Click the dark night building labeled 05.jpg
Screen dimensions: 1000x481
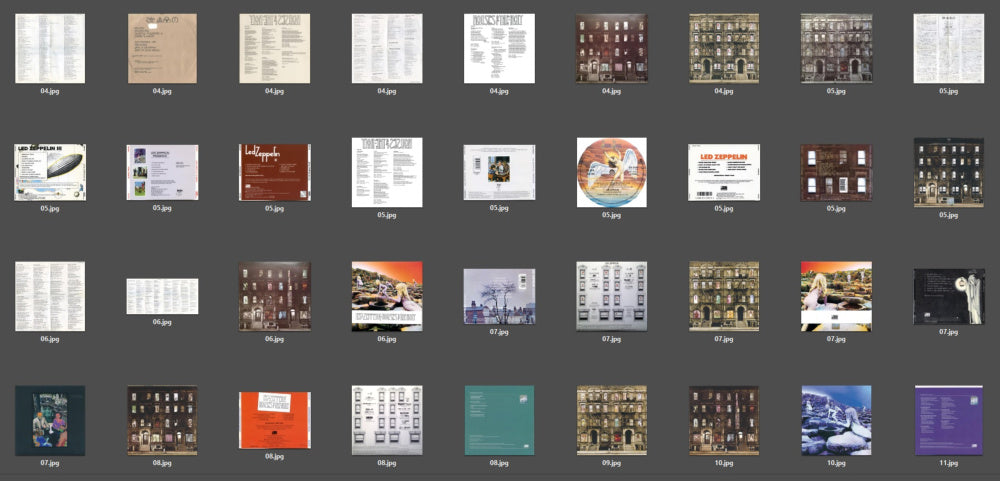click(x=948, y=172)
